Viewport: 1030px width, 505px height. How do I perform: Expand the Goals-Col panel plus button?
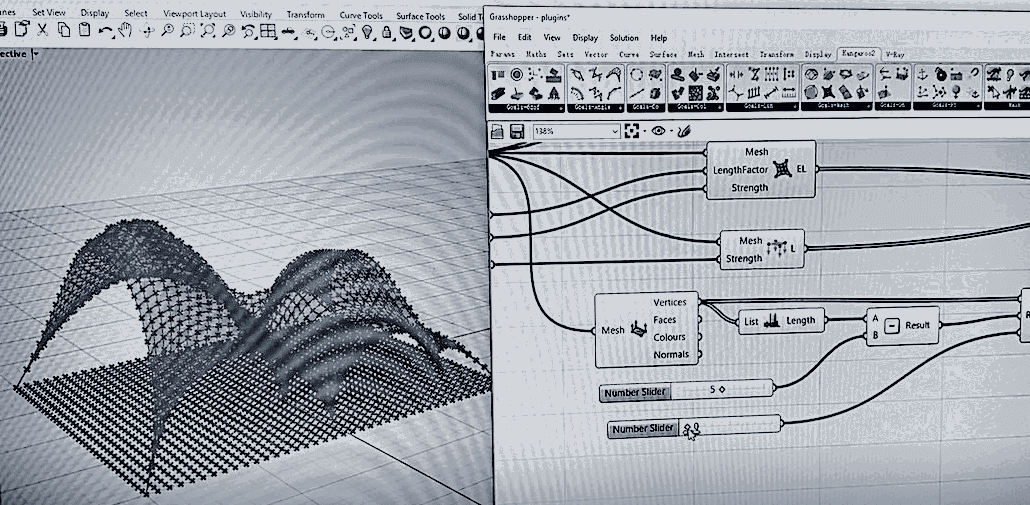[720, 108]
